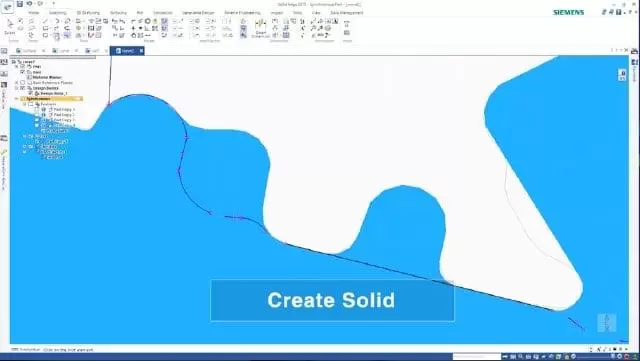
Task: Close the active document tab
Action: 141,51
